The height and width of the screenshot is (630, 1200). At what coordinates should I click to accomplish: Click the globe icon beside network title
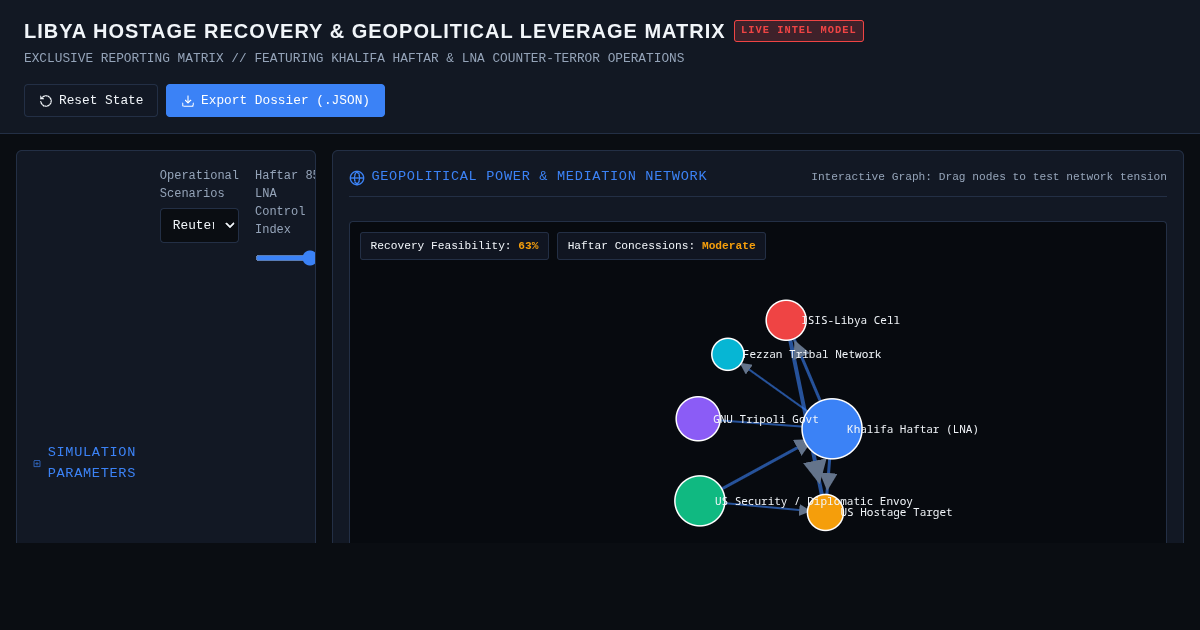(x=357, y=178)
